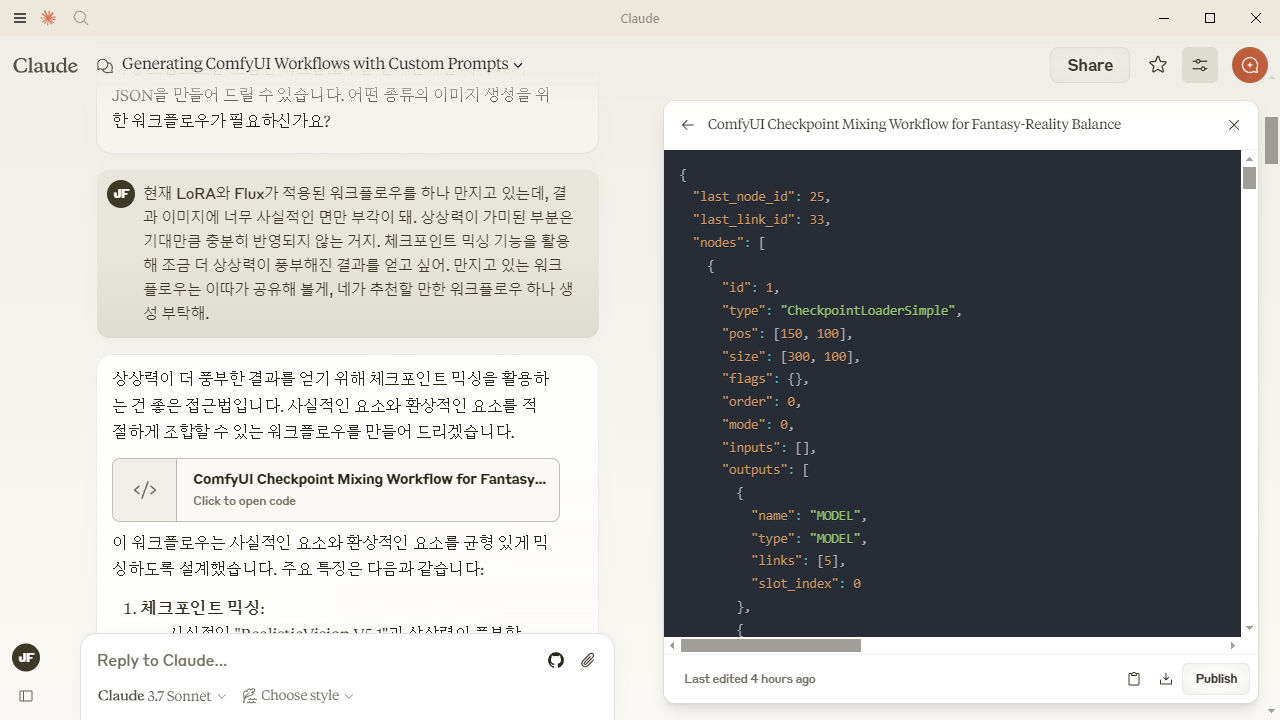The image size is (1280, 720).
Task: Click the Claude logo home link
Action: 45,65
